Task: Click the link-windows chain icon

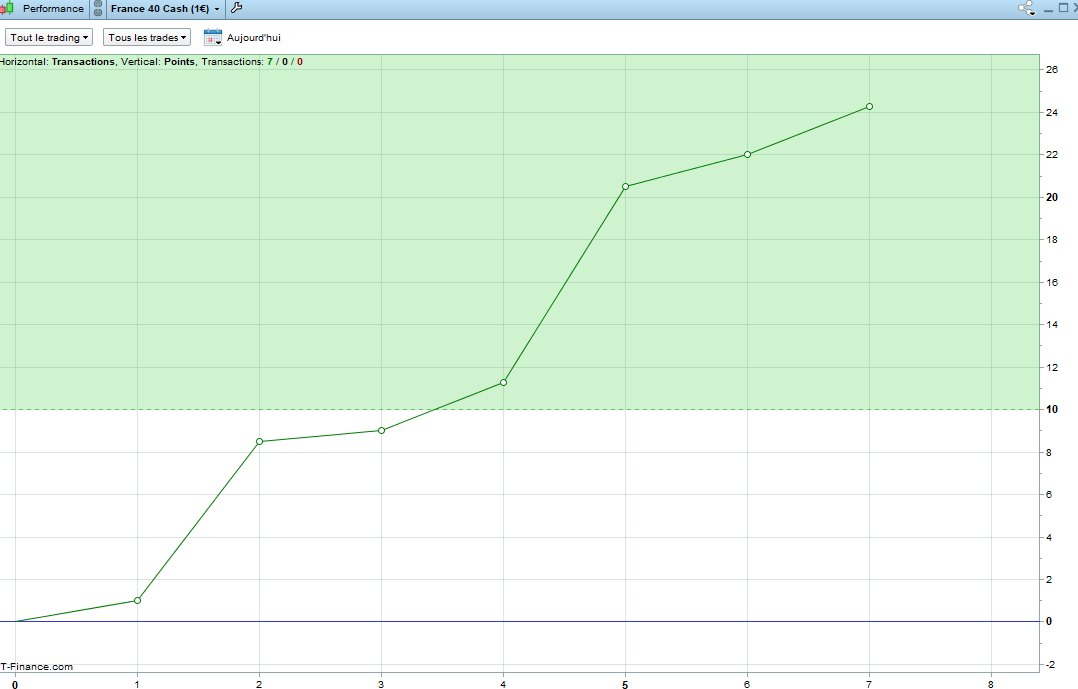Action: pos(98,8)
